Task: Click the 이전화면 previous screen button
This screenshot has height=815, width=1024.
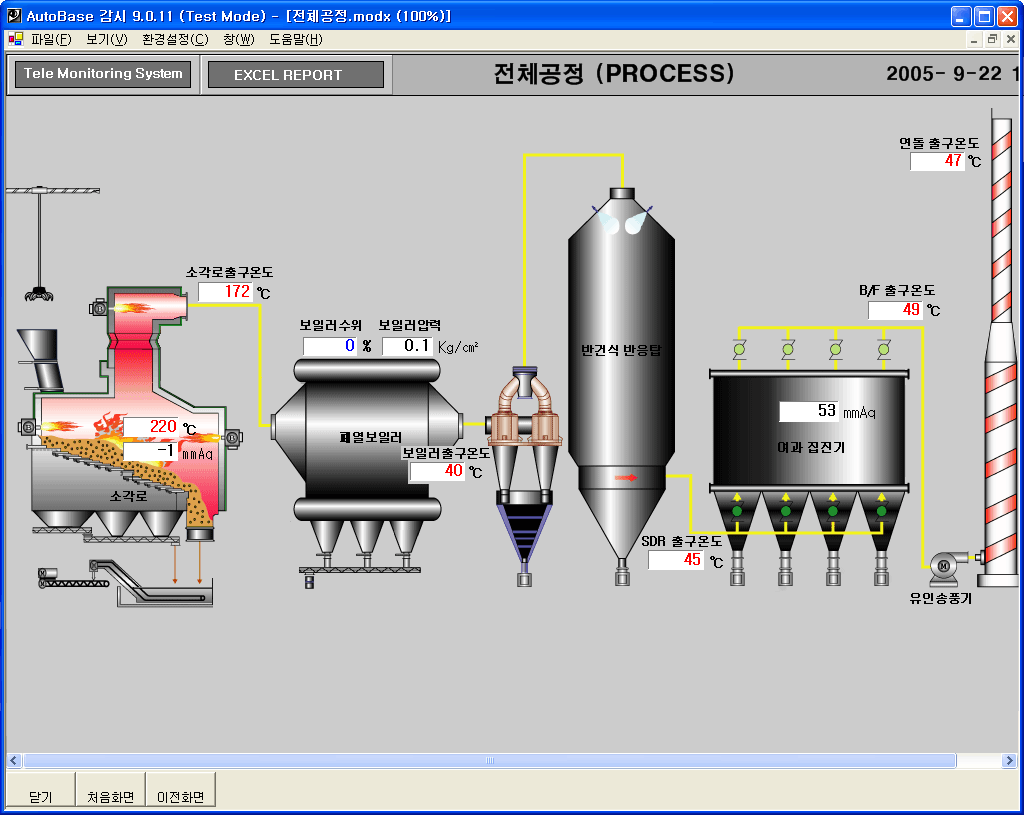Action: 180,797
